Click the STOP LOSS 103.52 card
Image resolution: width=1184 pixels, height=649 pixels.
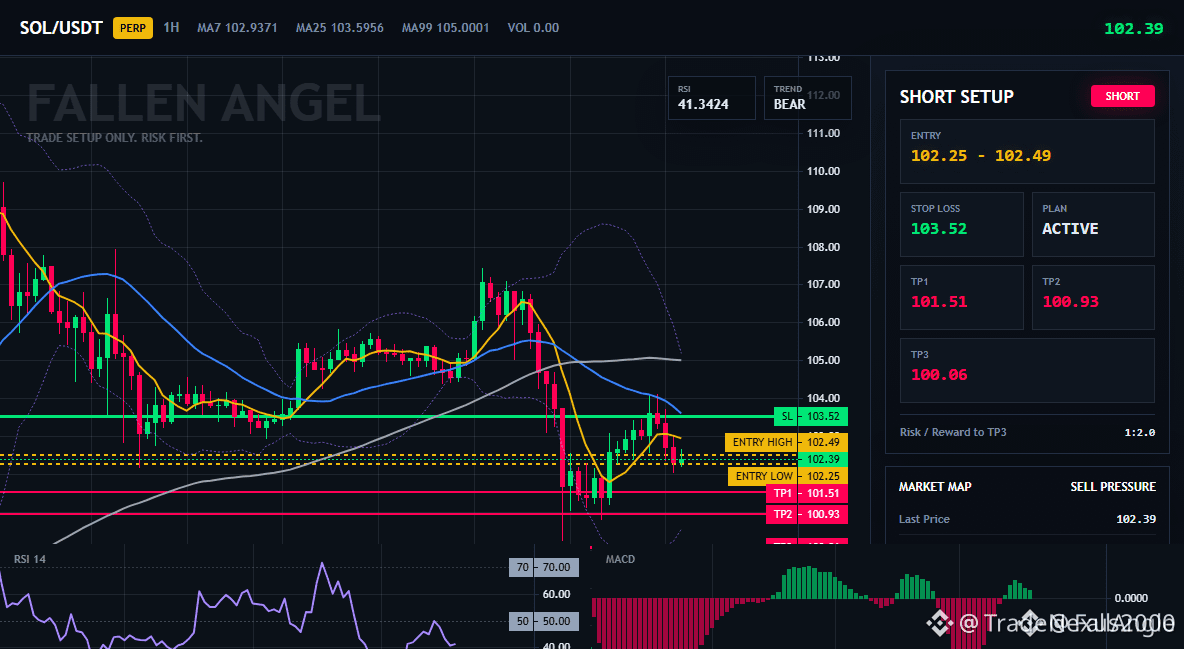click(961, 224)
